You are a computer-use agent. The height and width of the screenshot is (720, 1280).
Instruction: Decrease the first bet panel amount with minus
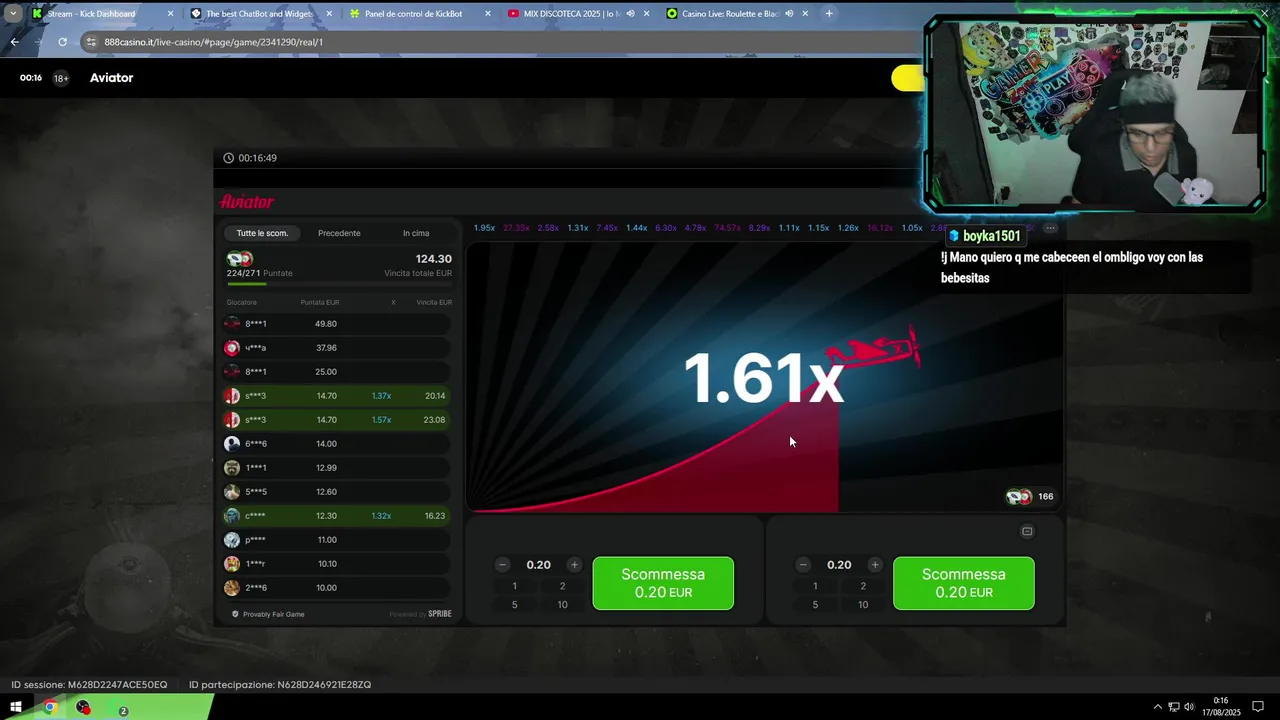coord(503,565)
